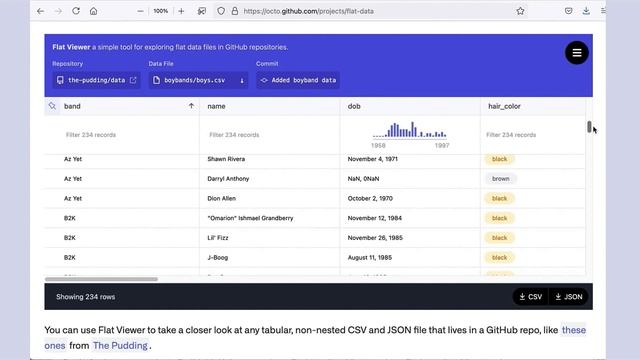This screenshot has width=640, height=360.
Task: Click November 12, 1984 date cell
Action: coord(375,218)
